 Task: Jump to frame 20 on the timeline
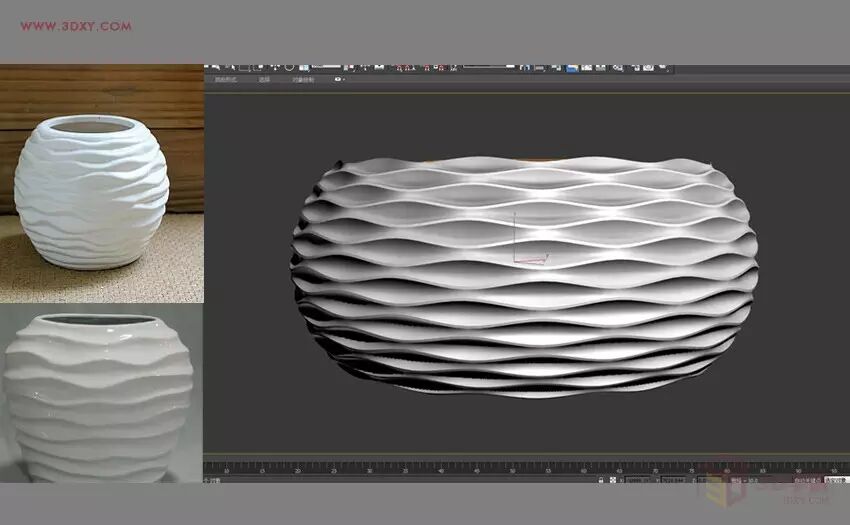coord(298,471)
